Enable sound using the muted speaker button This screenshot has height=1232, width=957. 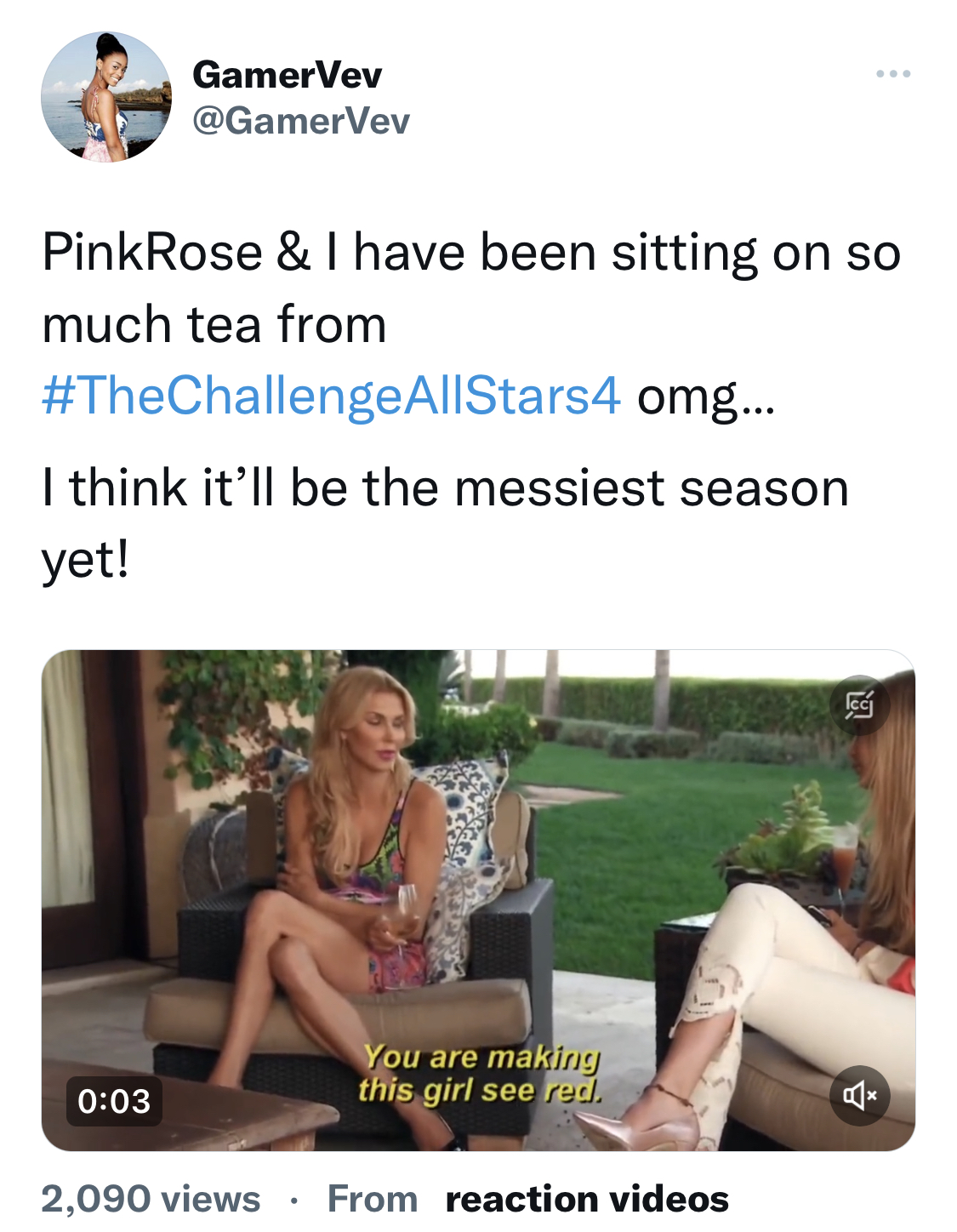coord(860,1095)
